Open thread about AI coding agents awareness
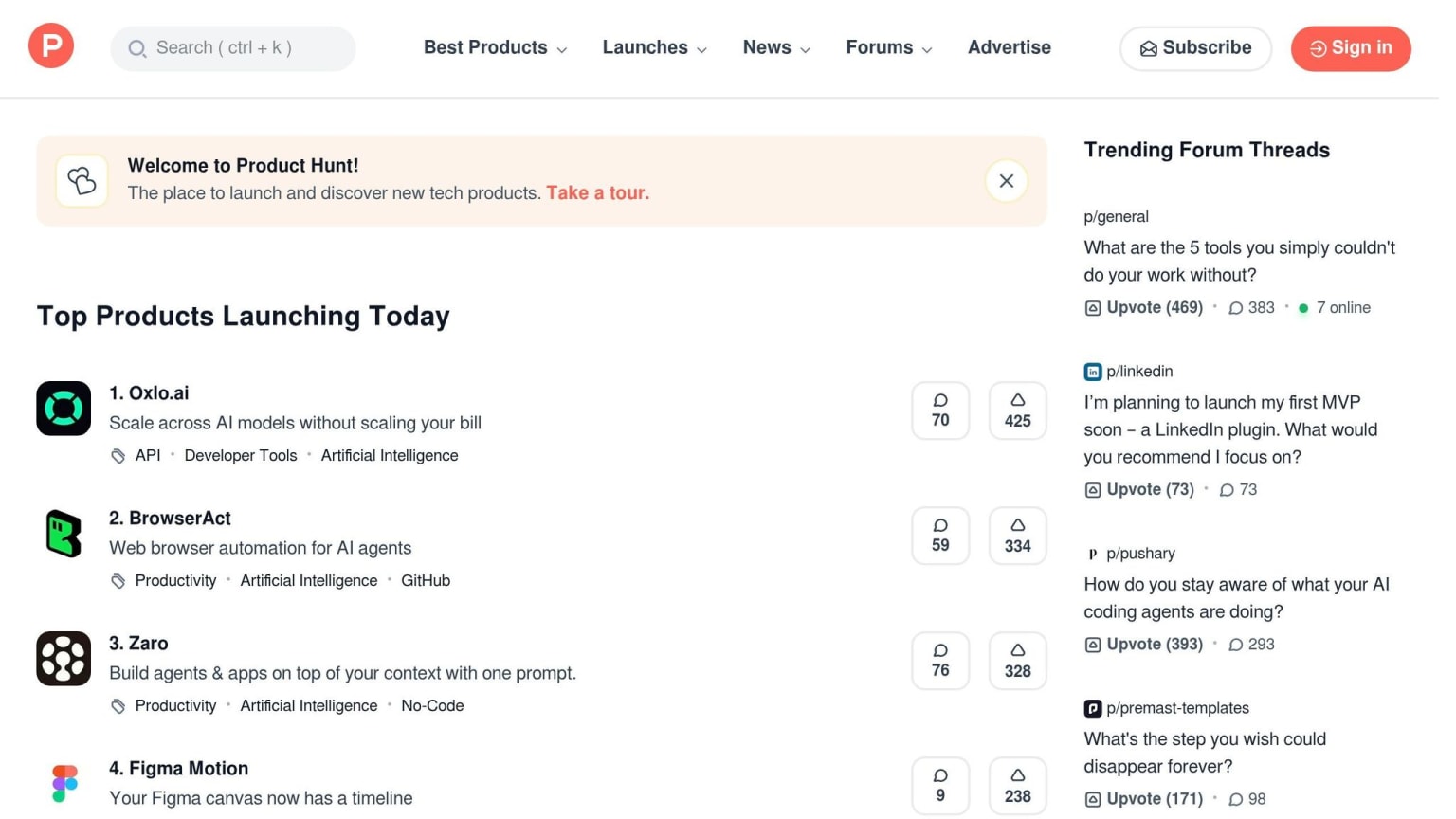 1236,598
